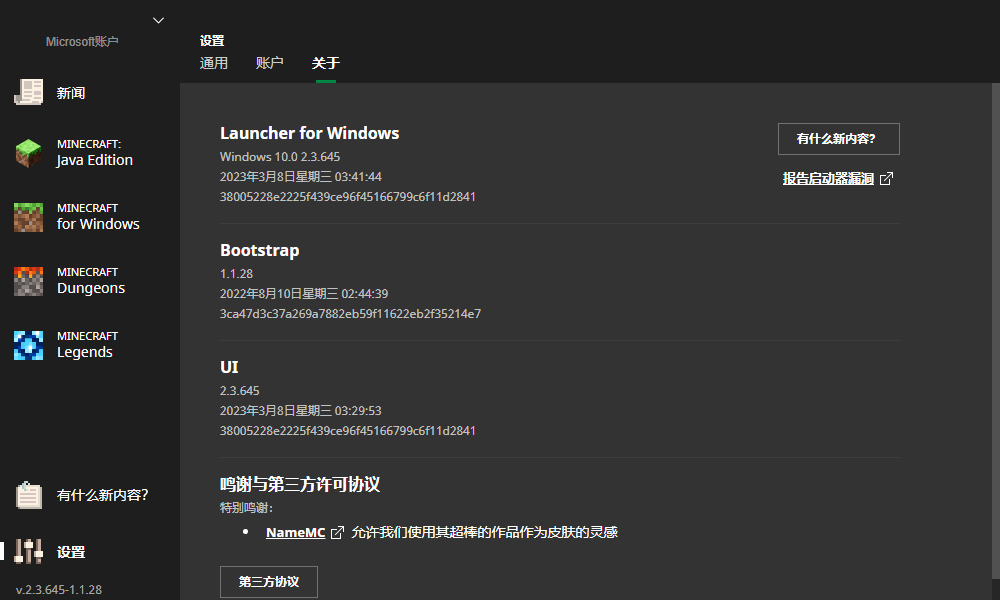Viewport: 1000px width, 600px height.
Task: Open the 报告启动器漏洞 link
Action: pos(828,179)
